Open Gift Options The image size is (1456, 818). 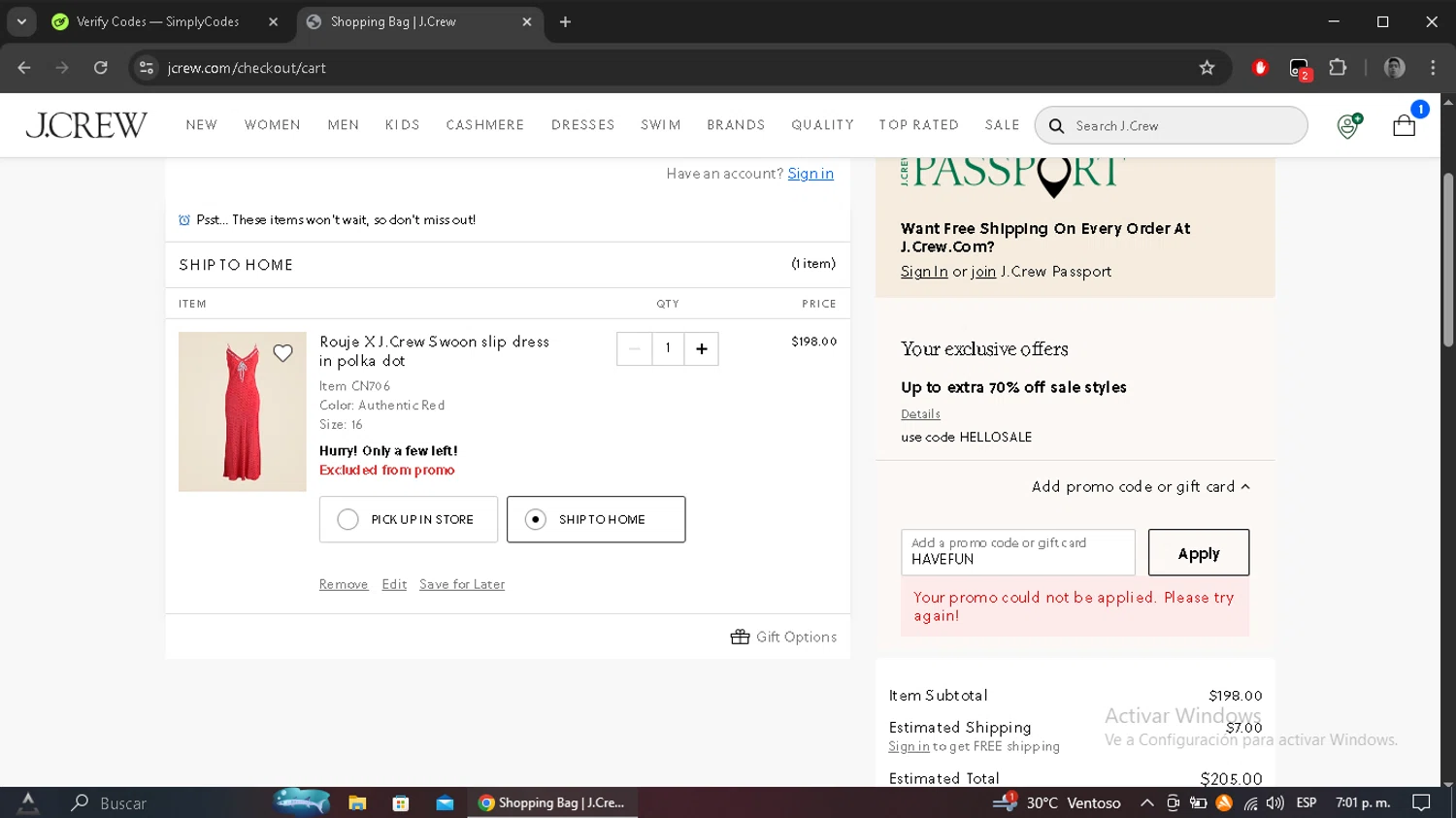[783, 637]
